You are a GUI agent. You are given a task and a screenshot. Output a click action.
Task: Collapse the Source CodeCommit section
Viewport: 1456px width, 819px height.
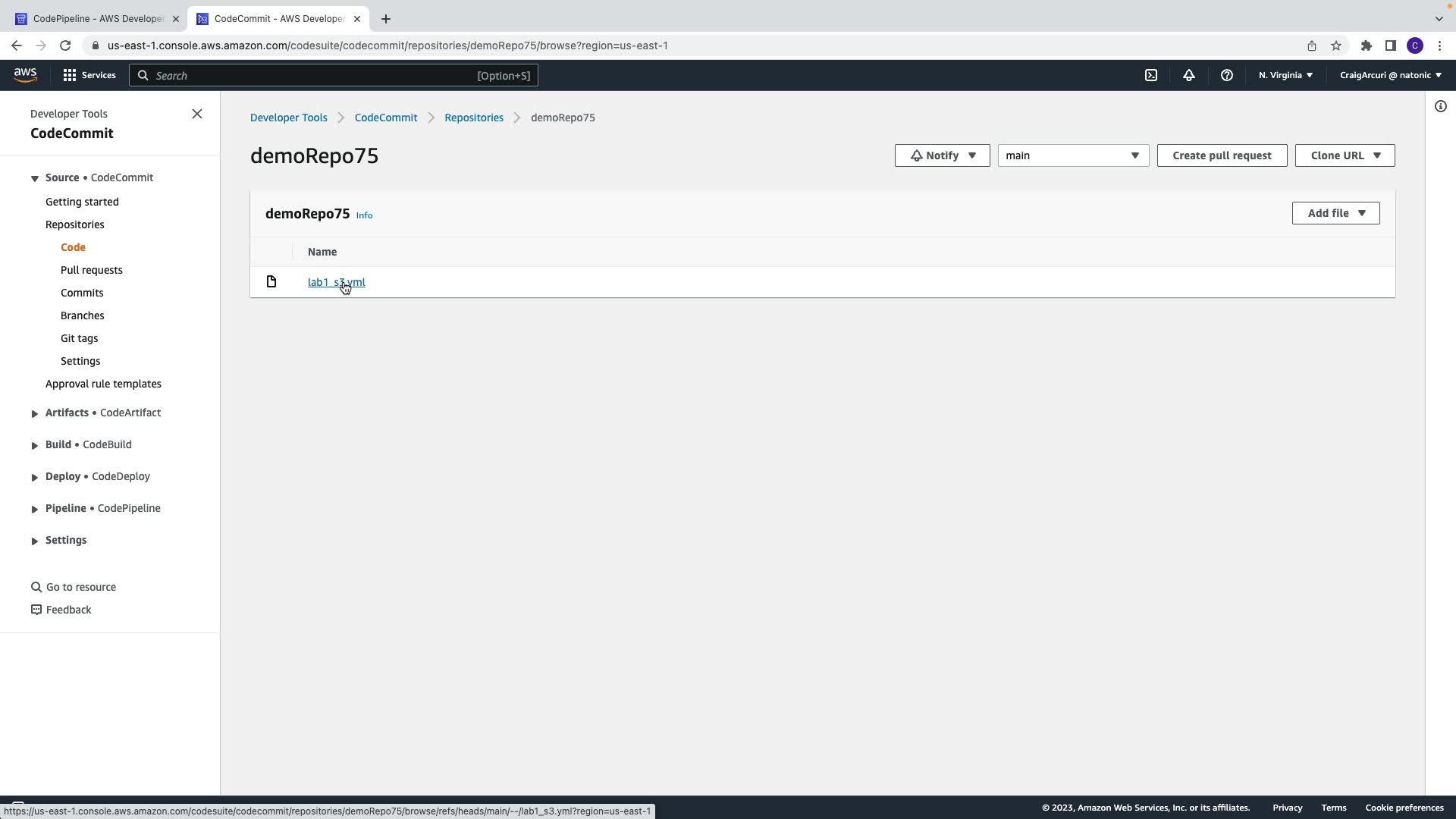pos(34,178)
